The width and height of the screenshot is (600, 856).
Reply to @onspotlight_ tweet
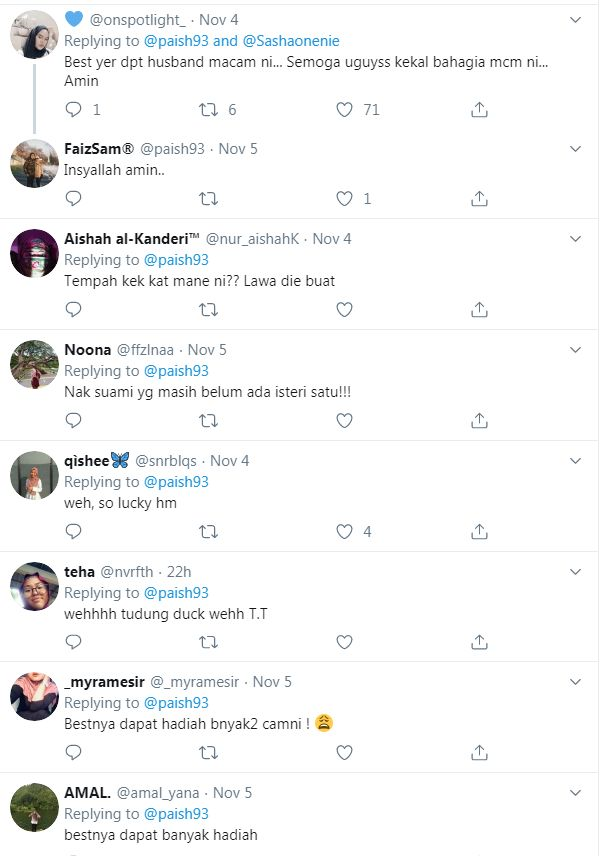pyautogui.click(x=73, y=110)
